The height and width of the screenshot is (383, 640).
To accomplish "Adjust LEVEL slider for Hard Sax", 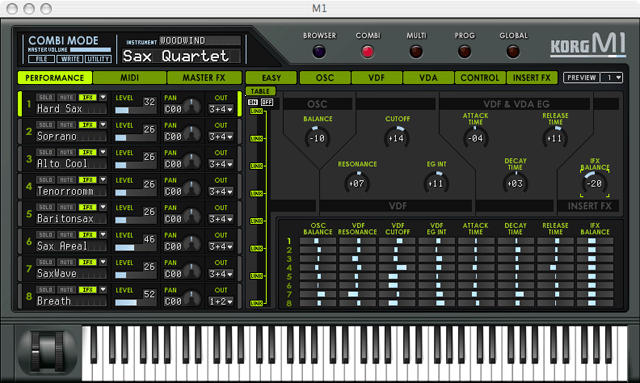I will click(x=128, y=110).
